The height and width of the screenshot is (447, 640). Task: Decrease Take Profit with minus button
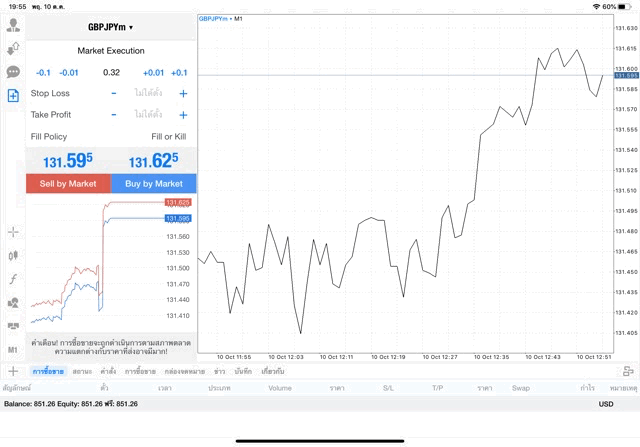click(114, 114)
